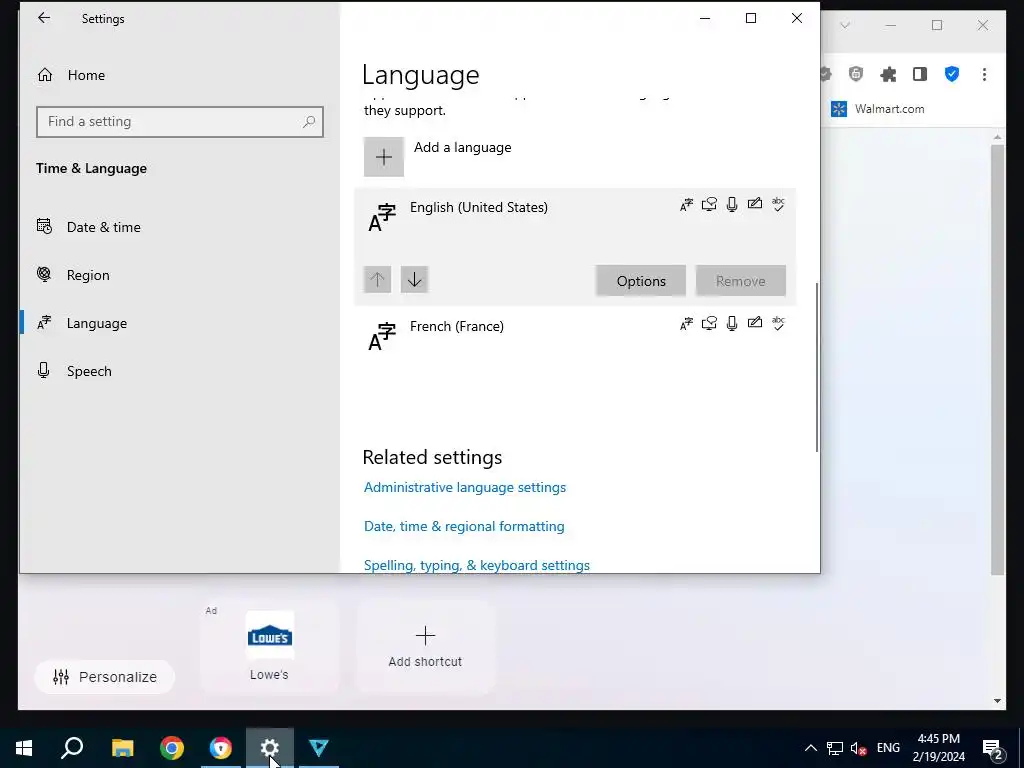Open Options for English (United States)
Image resolution: width=1024 pixels, height=768 pixels.
point(641,281)
